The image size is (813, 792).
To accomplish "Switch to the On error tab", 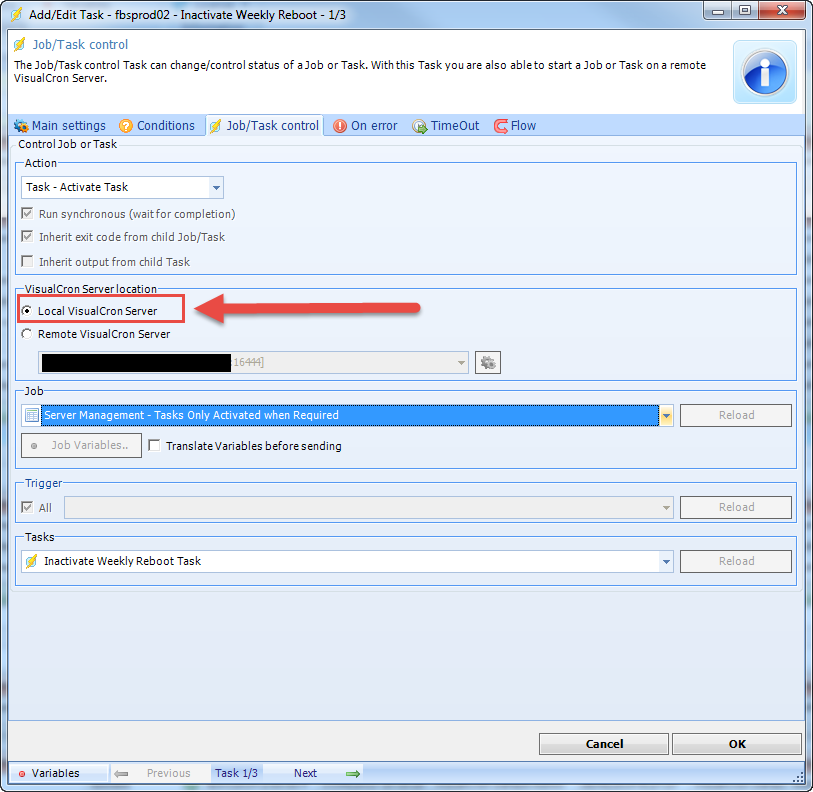I will point(365,126).
